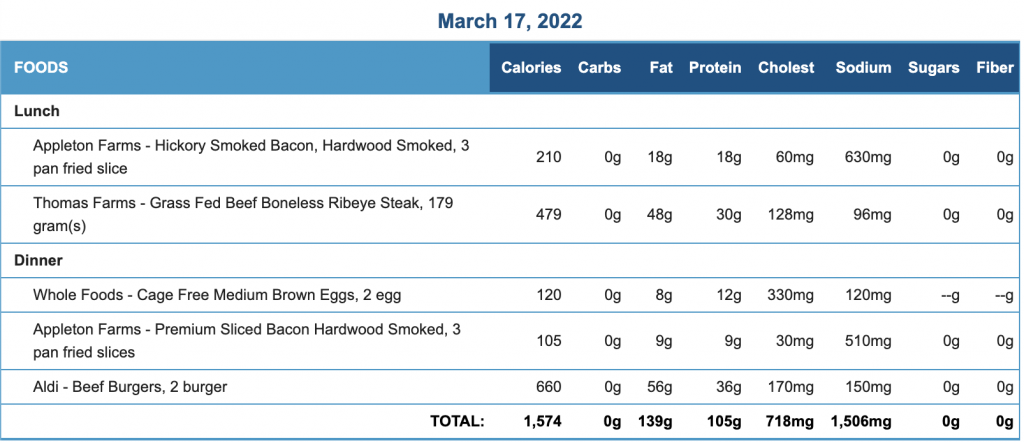Click the 1,506mg total sodium value
1024x443 pixels.
coord(861,421)
